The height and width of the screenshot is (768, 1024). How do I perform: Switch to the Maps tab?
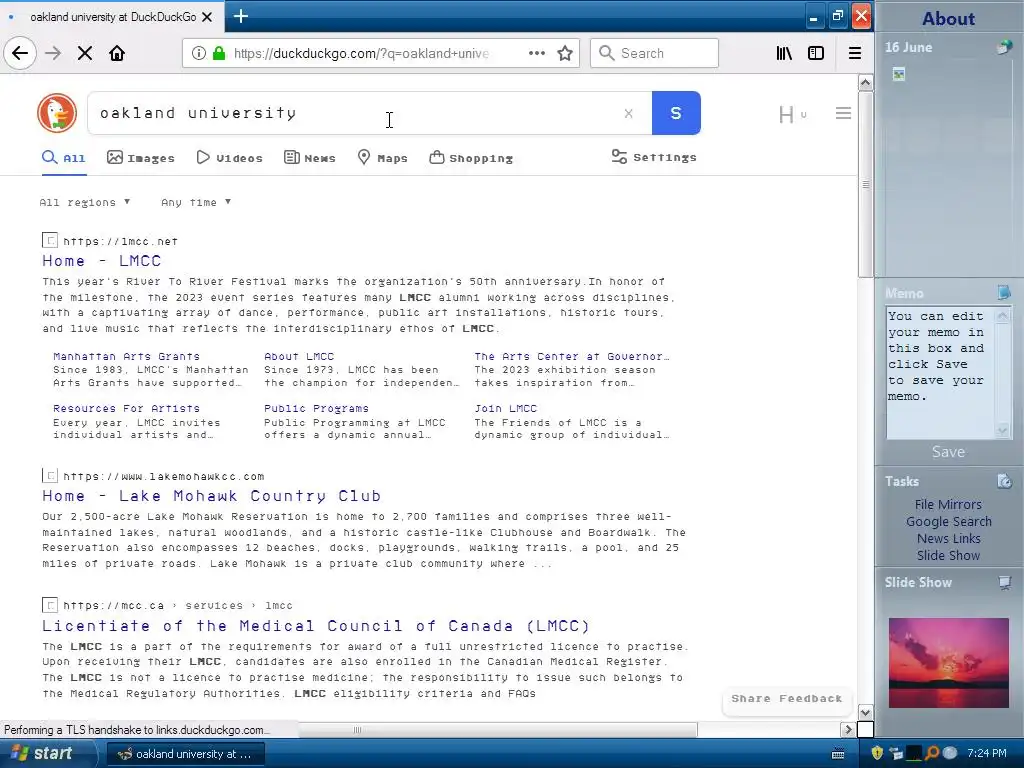coord(383,157)
